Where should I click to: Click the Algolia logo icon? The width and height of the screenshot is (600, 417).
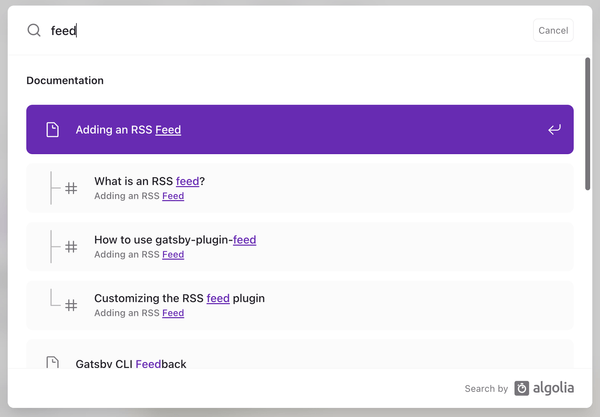coord(522,388)
